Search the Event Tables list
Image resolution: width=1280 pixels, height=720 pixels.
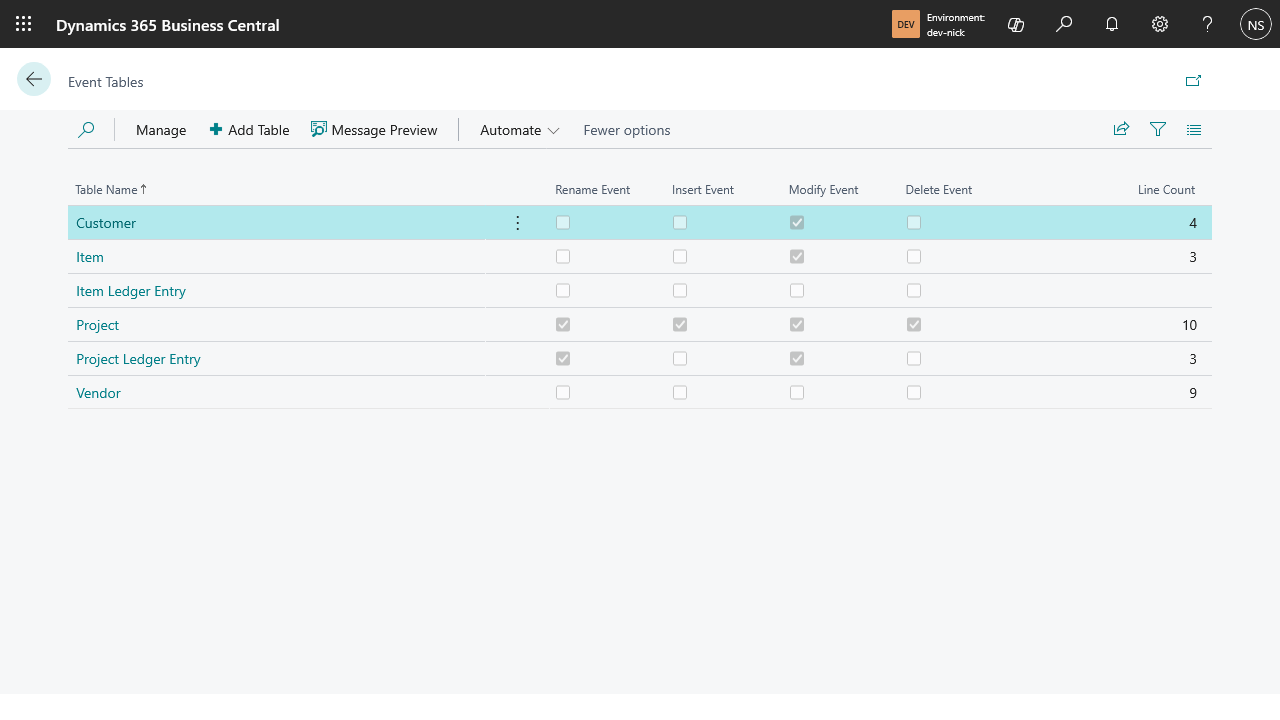coord(86,130)
